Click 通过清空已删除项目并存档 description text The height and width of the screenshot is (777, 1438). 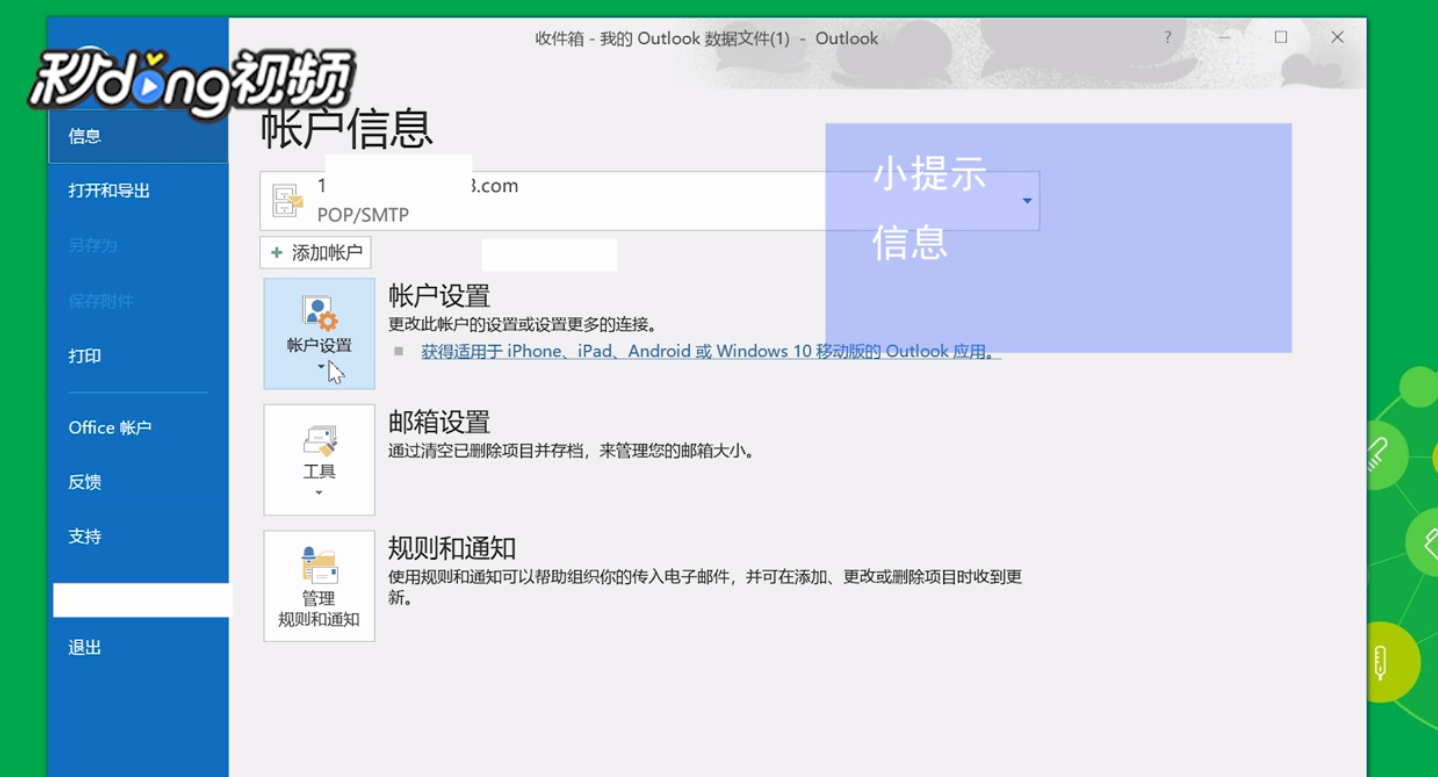point(573,451)
